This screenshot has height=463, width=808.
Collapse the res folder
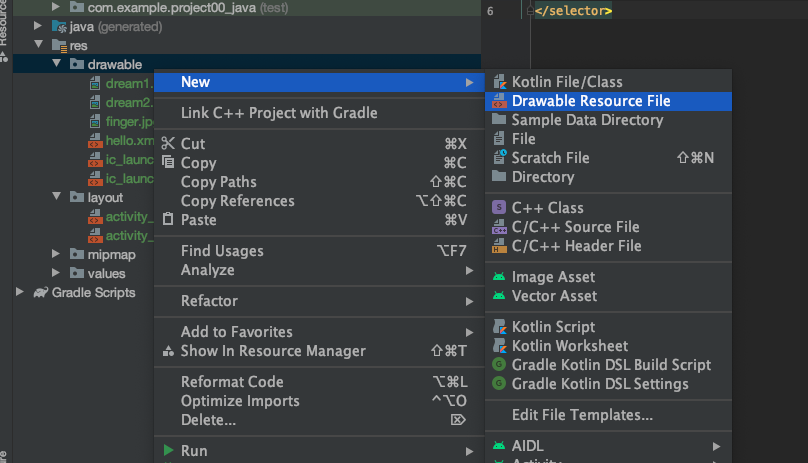[39, 44]
